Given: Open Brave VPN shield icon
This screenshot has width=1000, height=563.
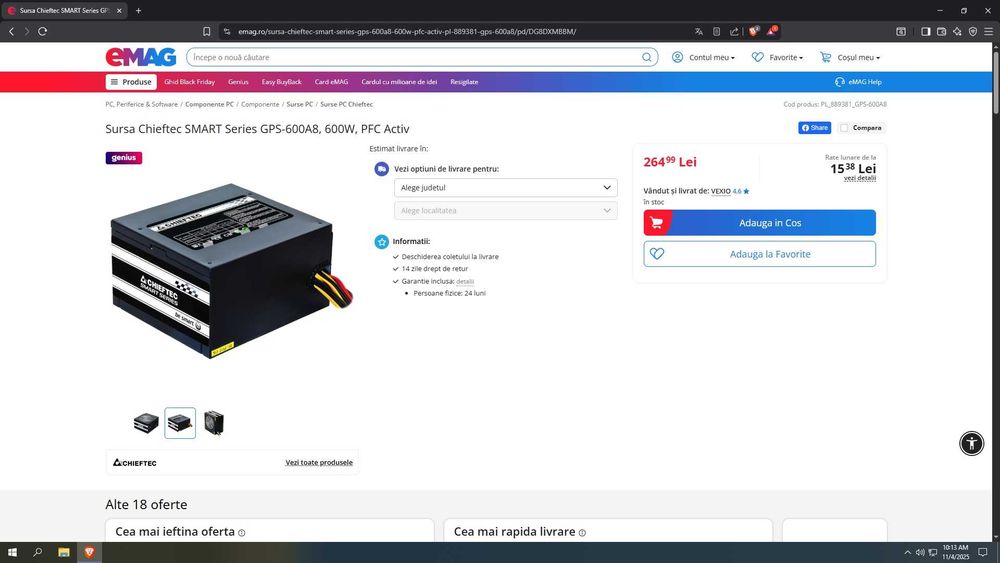Looking at the screenshot, I should 973,31.
